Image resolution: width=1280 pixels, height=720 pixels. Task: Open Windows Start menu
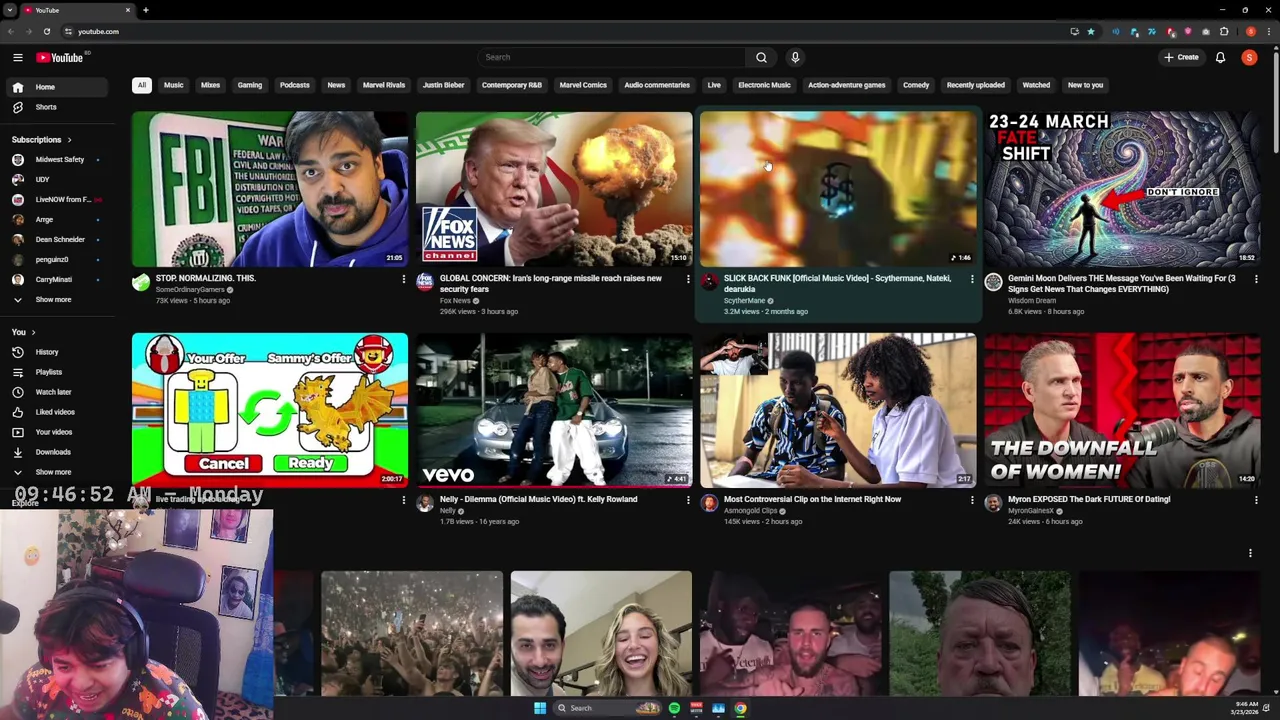[540, 708]
